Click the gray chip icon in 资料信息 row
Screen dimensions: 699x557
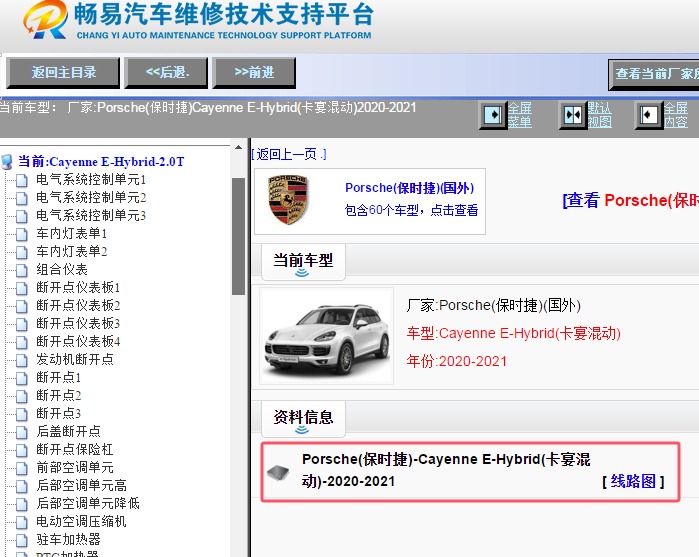click(278, 472)
